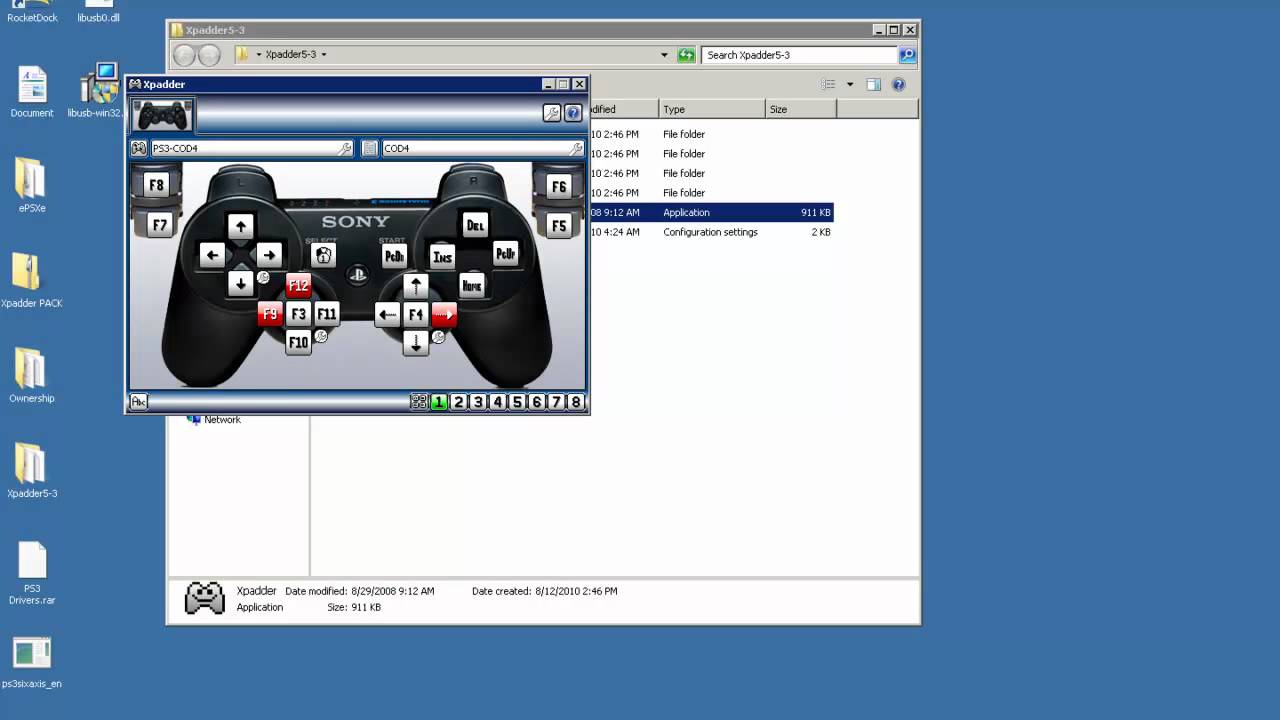This screenshot has height=720, width=1280.
Task: Open the Explorer view options dropdown arrow
Action: [x=850, y=85]
